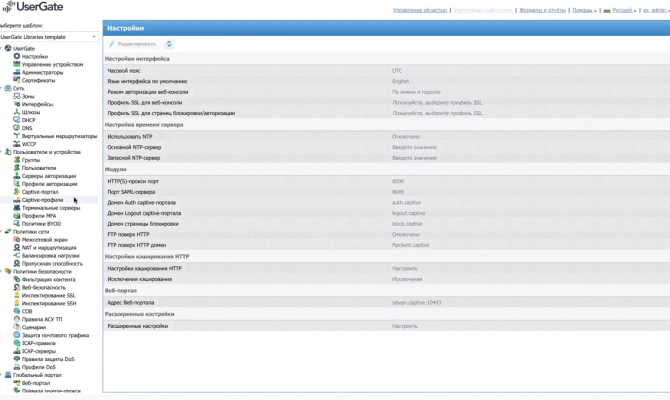
Task: Open the Помощь menu in header
Action: pos(584,10)
